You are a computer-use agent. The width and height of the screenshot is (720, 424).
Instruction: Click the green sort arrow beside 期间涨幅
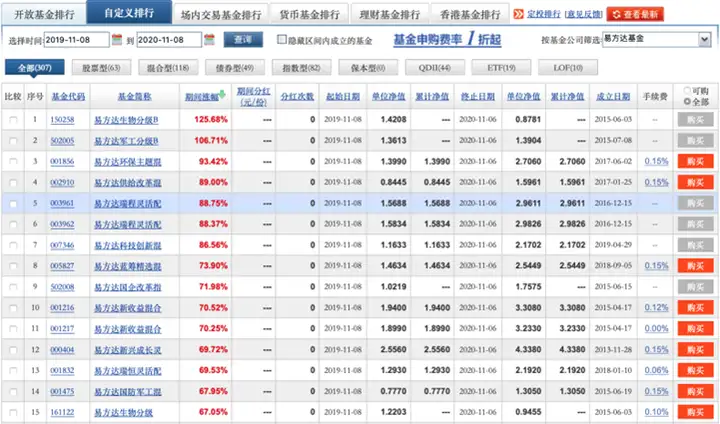222,95
